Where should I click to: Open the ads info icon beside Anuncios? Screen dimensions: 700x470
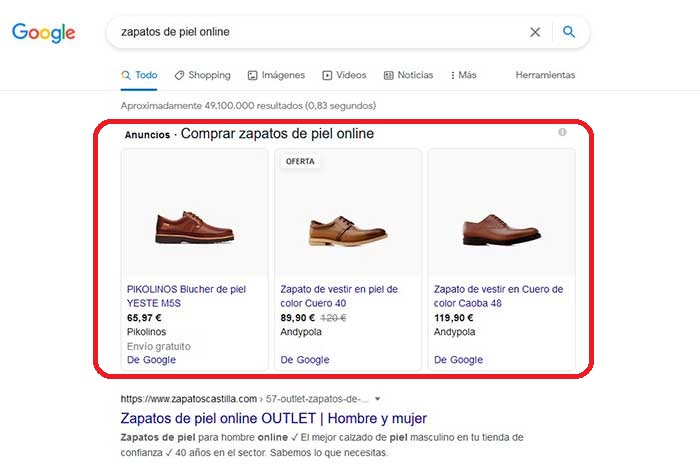[562, 132]
